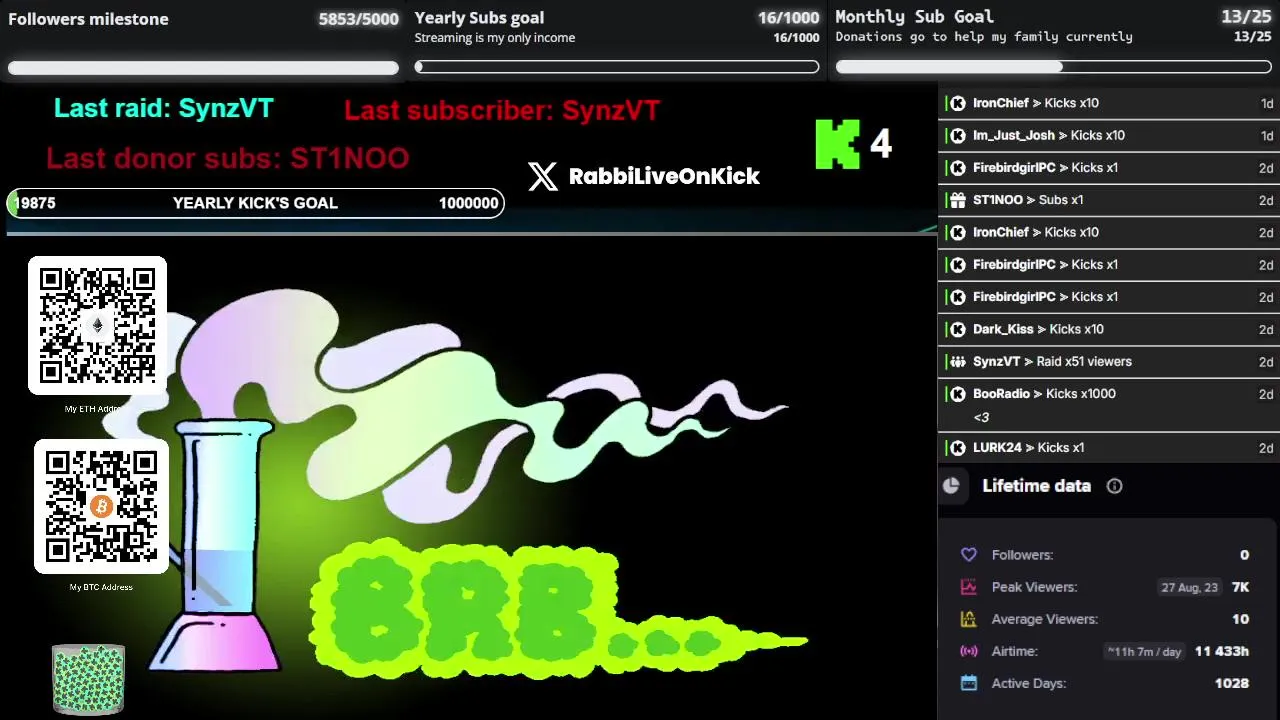Click the large green Kick logo
Screen dimensions: 1280x720
[x=838, y=144]
